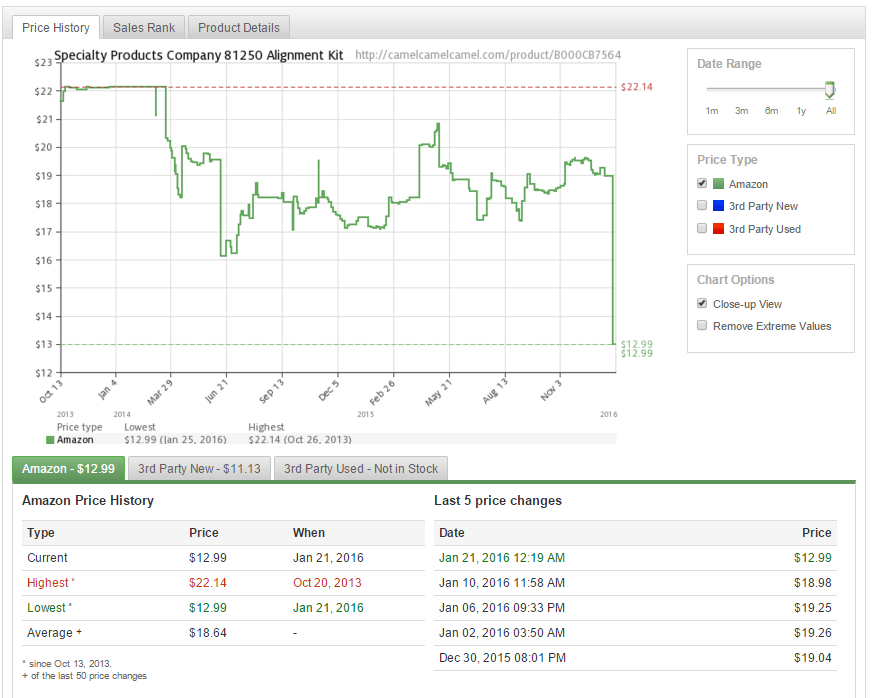
Task: Choose the 1y date range label
Action: pos(801,111)
